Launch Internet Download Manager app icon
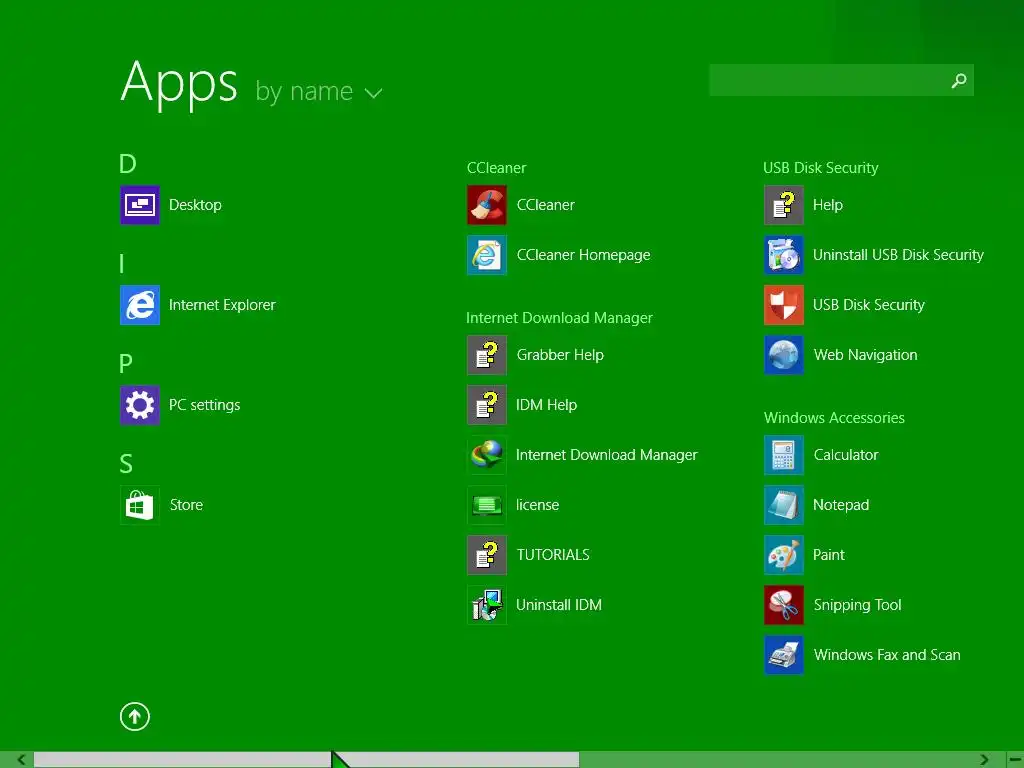 coord(487,455)
